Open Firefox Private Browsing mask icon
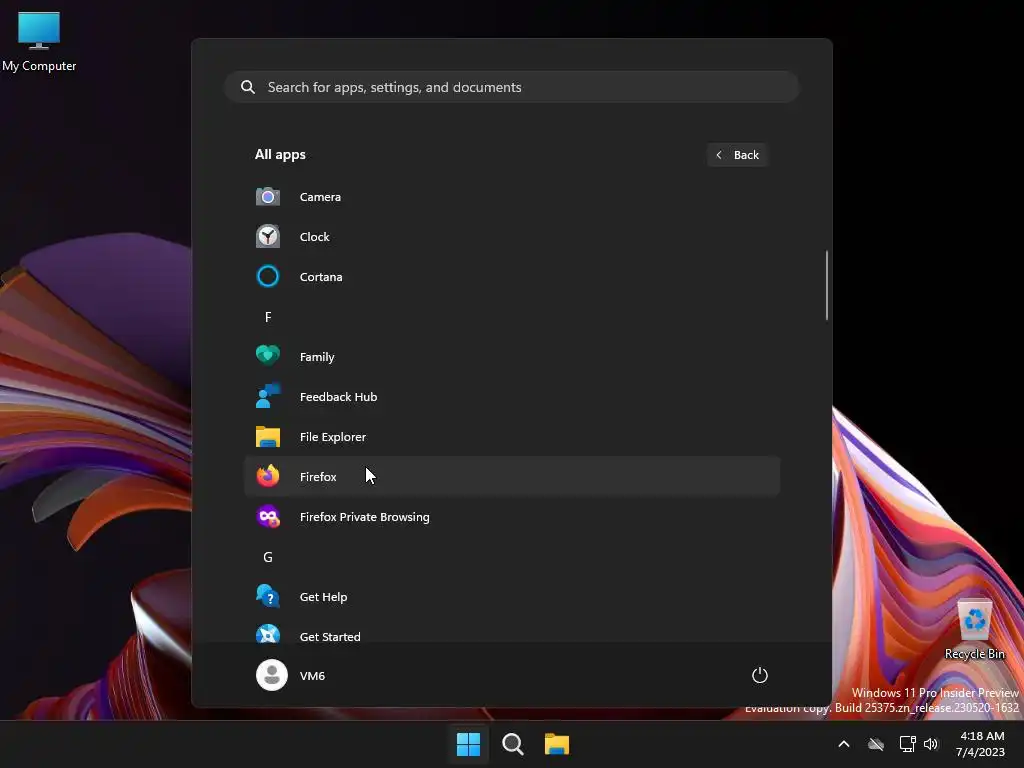The width and height of the screenshot is (1024, 768). (268, 517)
